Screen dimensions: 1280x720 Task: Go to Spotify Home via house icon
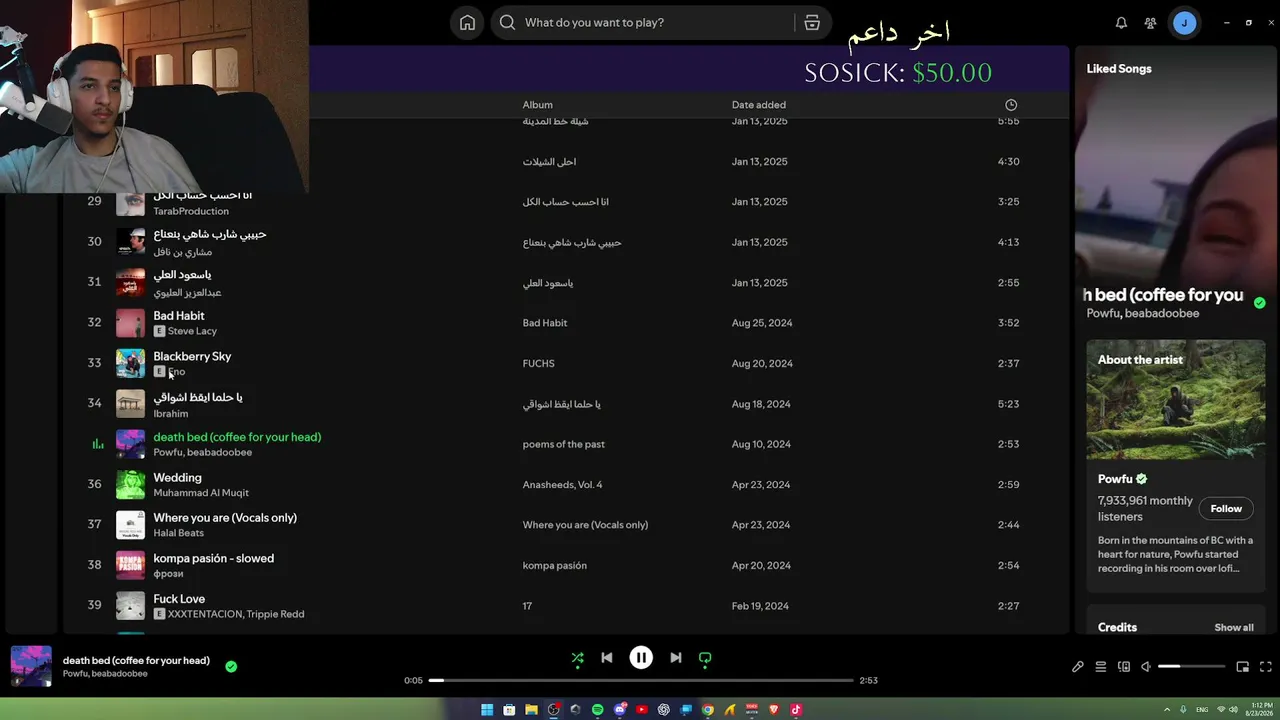coord(467,23)
